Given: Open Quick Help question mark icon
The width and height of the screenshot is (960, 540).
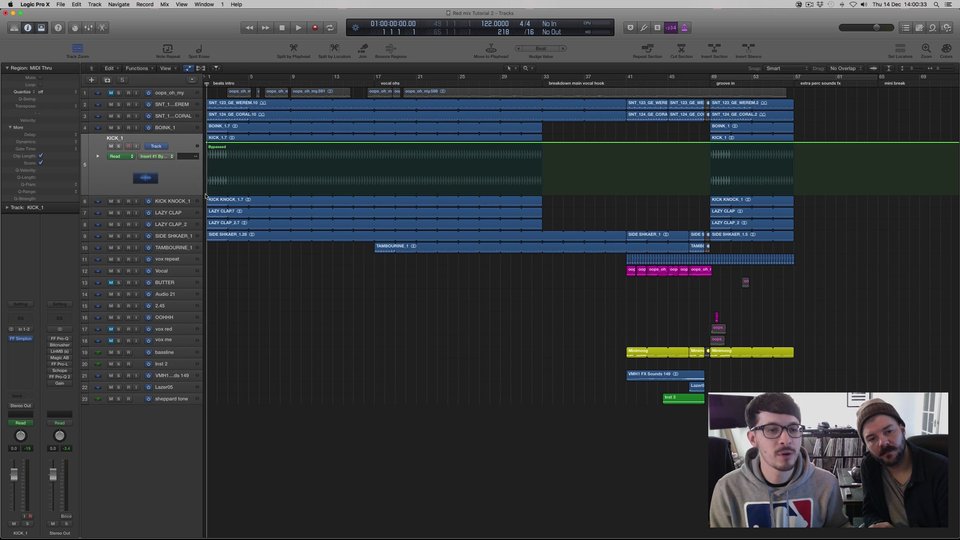Looking at the screenshot, I should coord(58,28).
